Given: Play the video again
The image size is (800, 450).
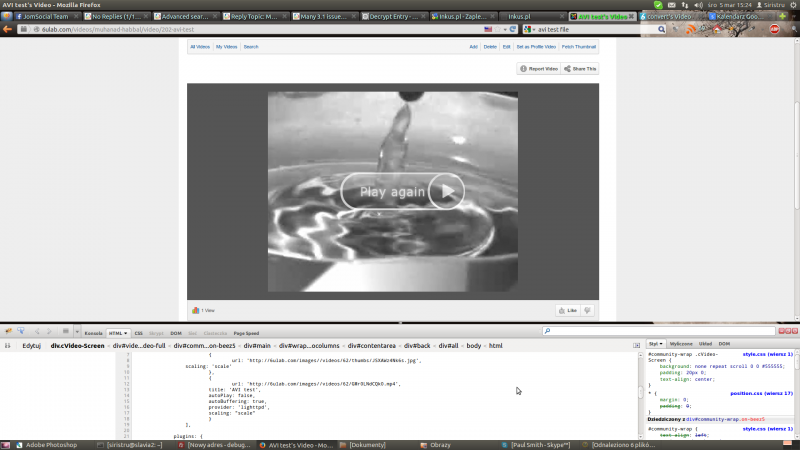Looking at the screenshot, I should [x=403, y=191].
